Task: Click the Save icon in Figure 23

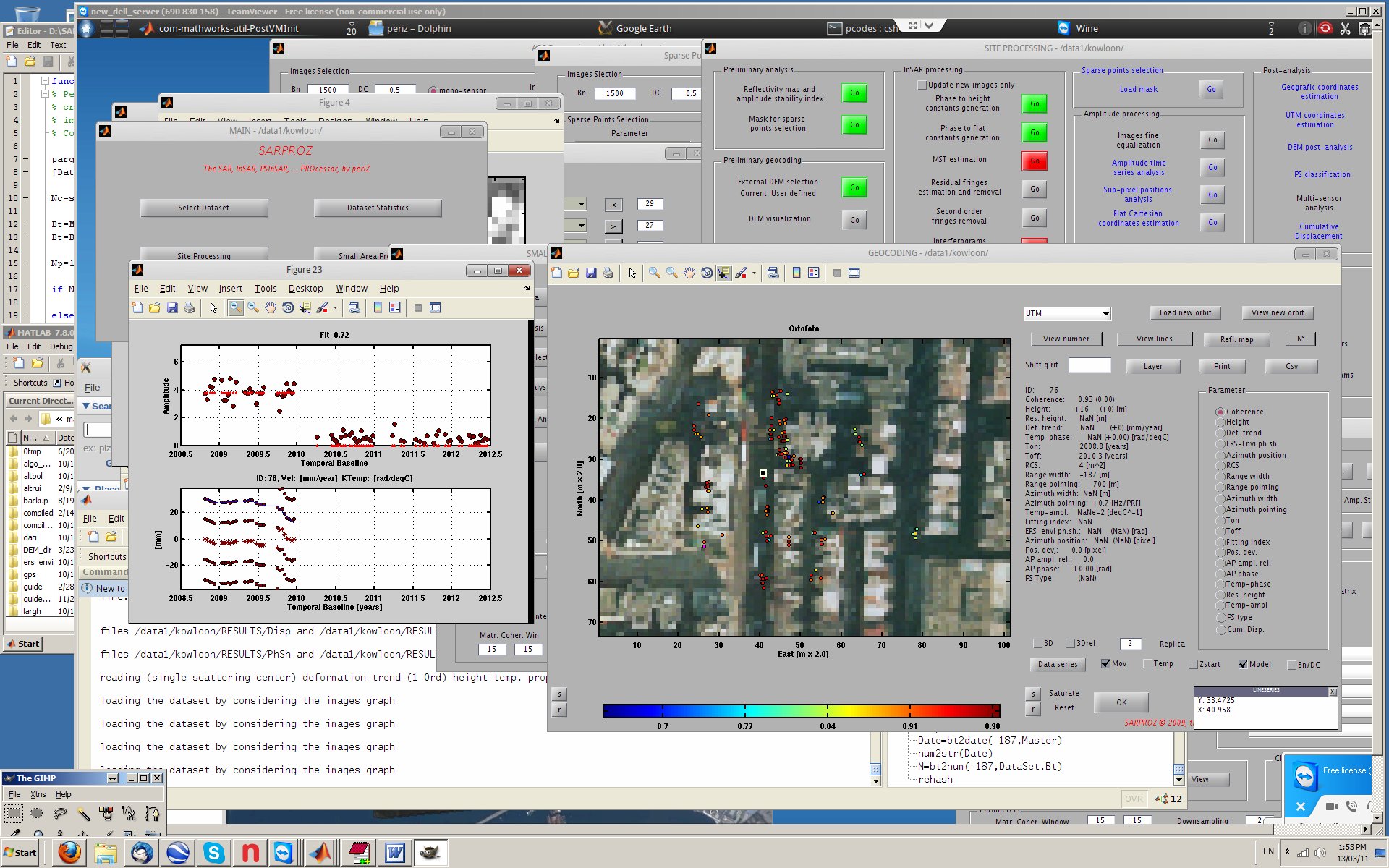Action: 172,308
